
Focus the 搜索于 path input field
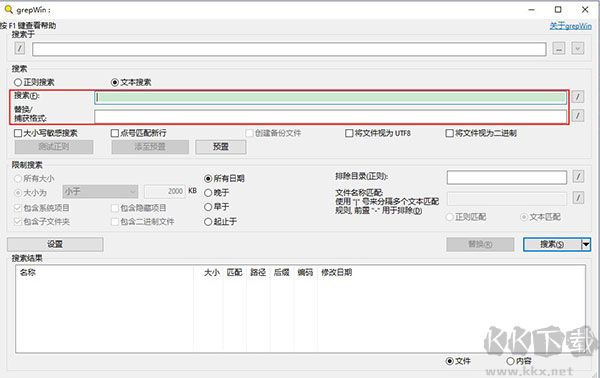[289, 49]
